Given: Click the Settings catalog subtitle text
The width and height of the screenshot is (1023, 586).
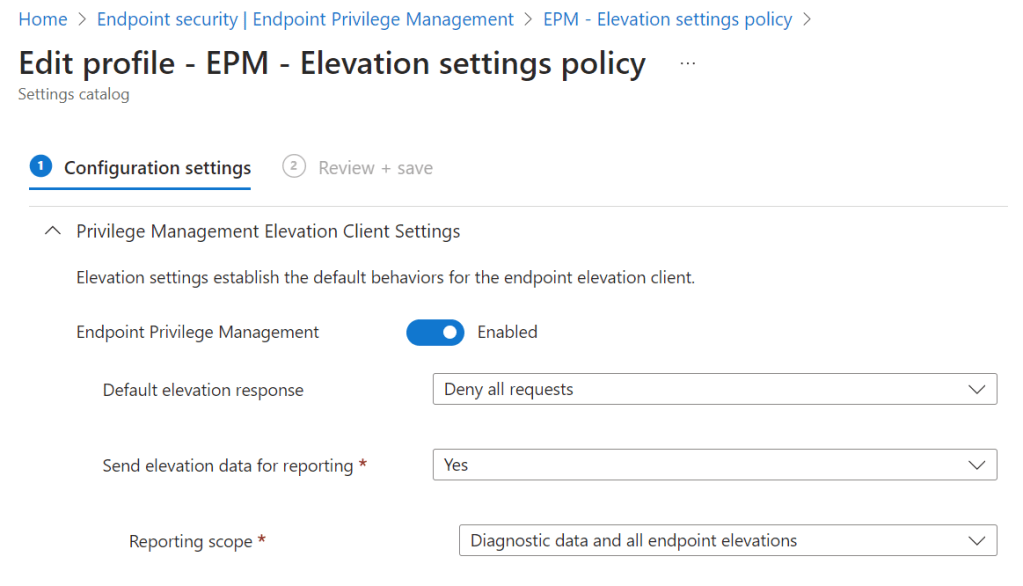Looking at the screenshot, I should pos(74,95).
